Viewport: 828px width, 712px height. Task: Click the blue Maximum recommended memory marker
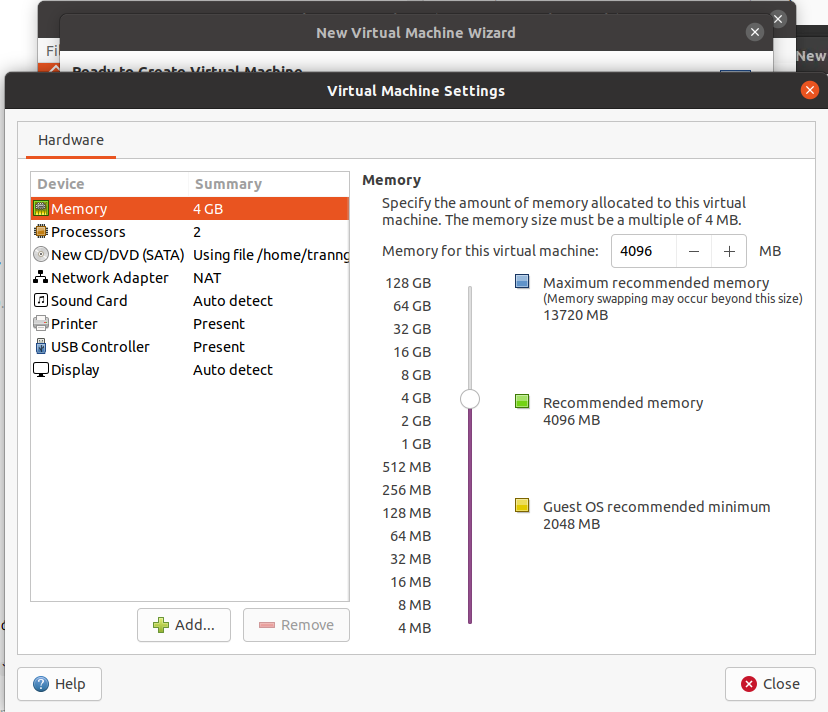point(522,282)
